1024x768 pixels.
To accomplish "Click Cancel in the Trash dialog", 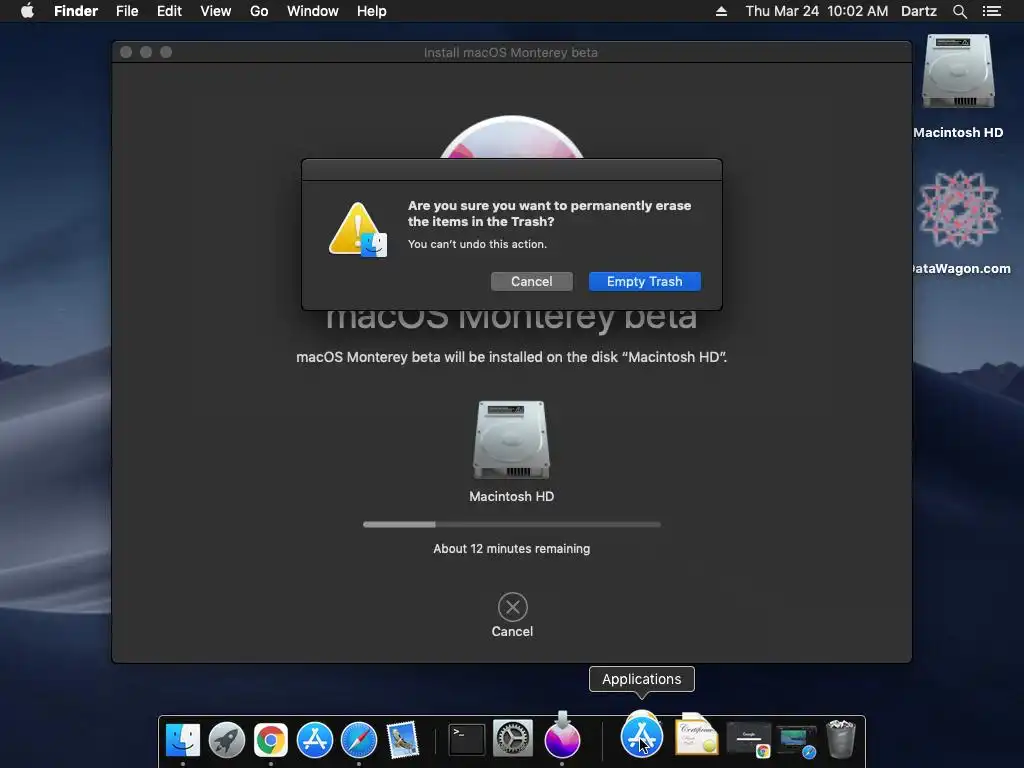I will point(532,281).
